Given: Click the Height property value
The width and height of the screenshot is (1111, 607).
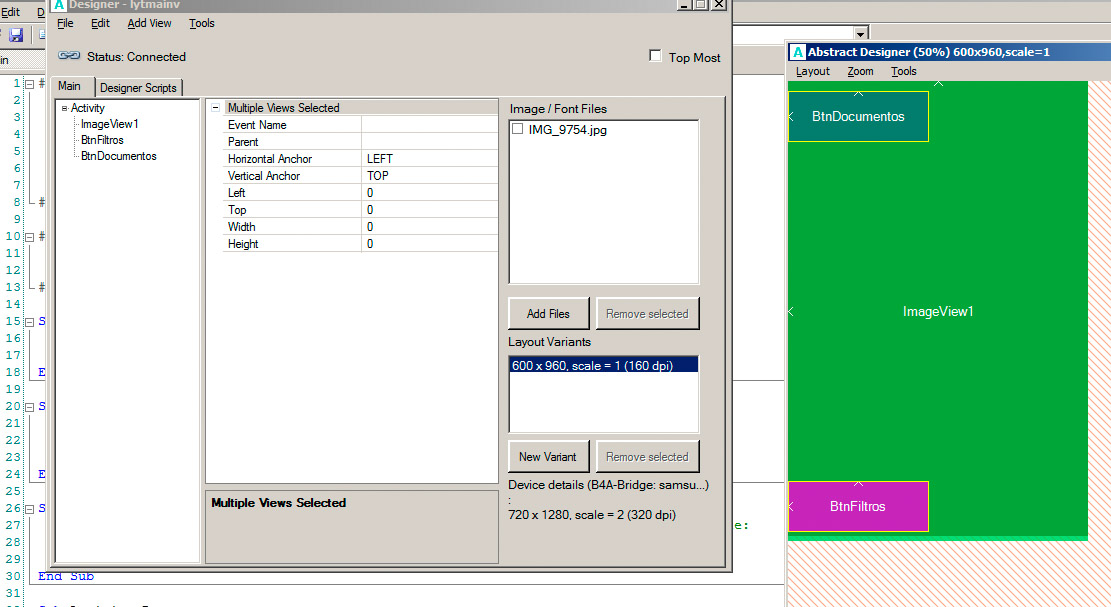Looking at the screenshot, I should pyautogui.click(x=429, y=244).
